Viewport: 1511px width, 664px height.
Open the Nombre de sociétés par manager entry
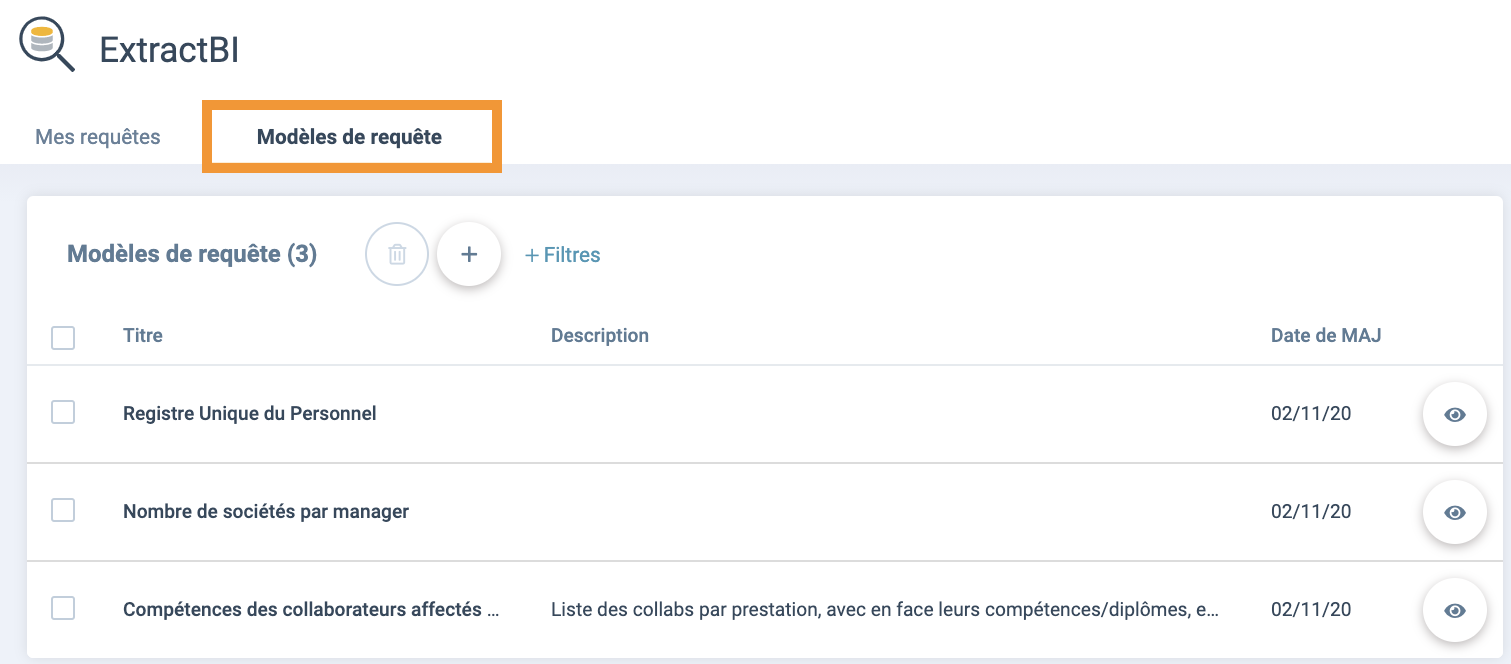(266, 511)
